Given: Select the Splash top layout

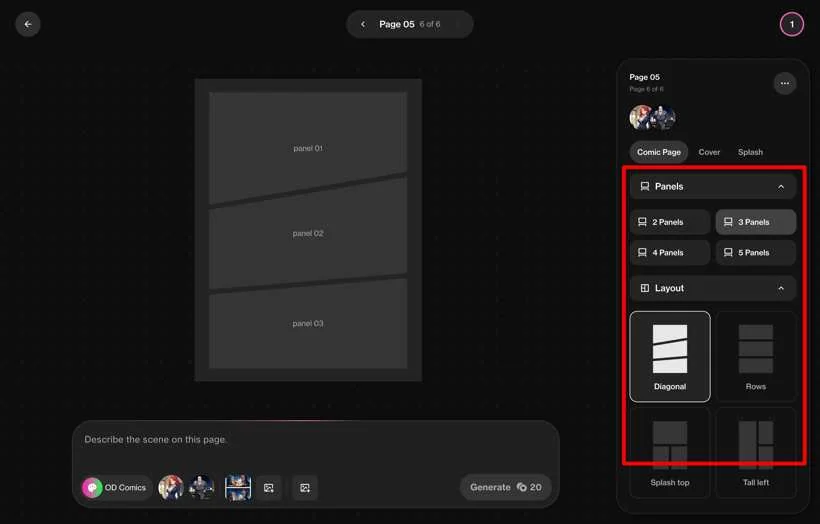Looking at the screenshot, I should point(670,453).
